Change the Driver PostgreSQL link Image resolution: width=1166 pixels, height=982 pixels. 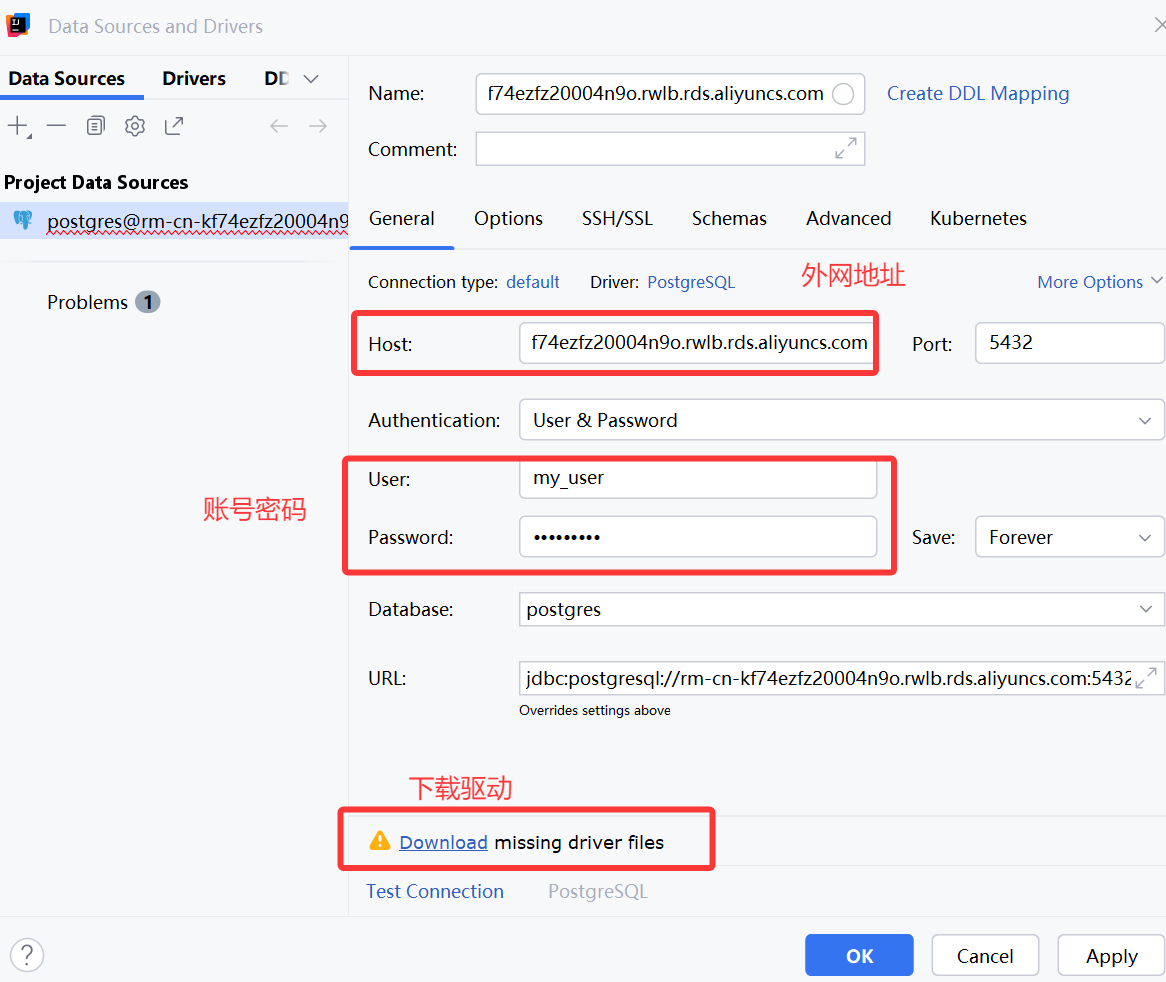[691, 282]
